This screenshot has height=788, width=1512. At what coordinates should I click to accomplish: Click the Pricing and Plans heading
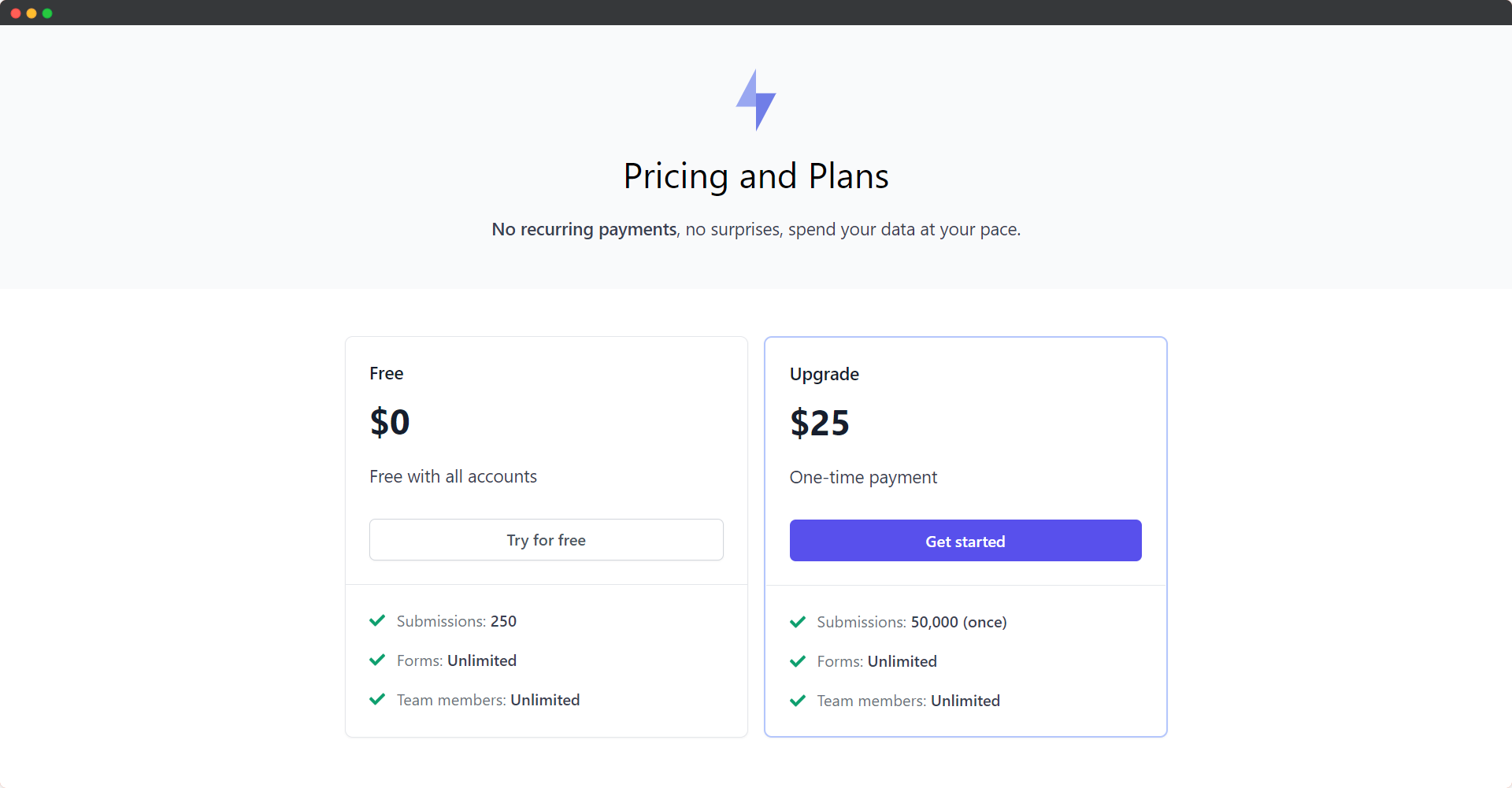[756, 176]
